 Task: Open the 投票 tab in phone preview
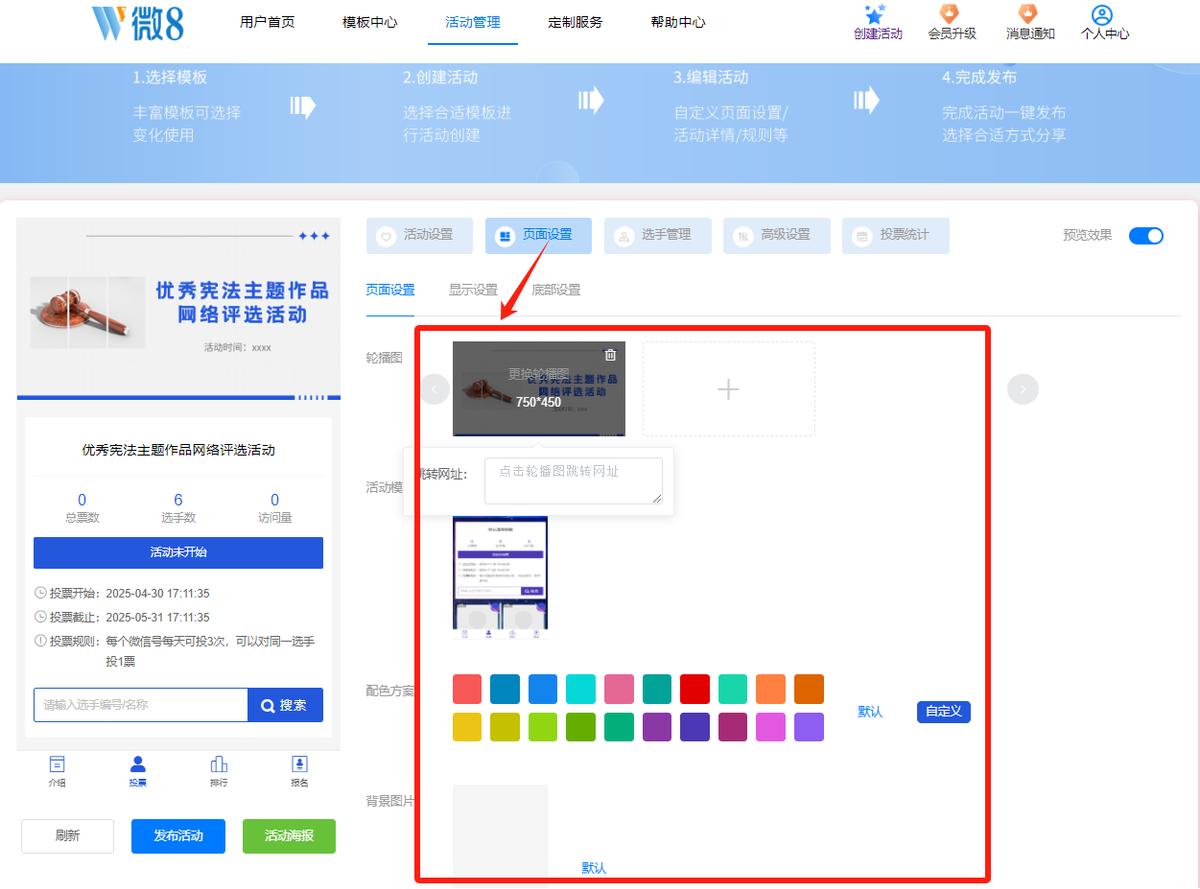[x=138, y=771]
